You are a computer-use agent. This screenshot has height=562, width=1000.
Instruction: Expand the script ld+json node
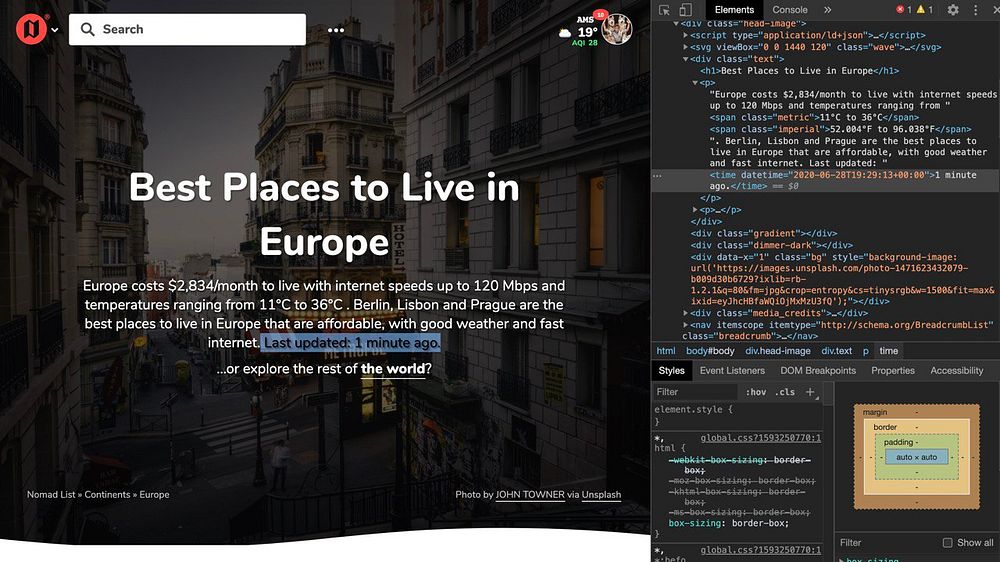pos(686,35)
